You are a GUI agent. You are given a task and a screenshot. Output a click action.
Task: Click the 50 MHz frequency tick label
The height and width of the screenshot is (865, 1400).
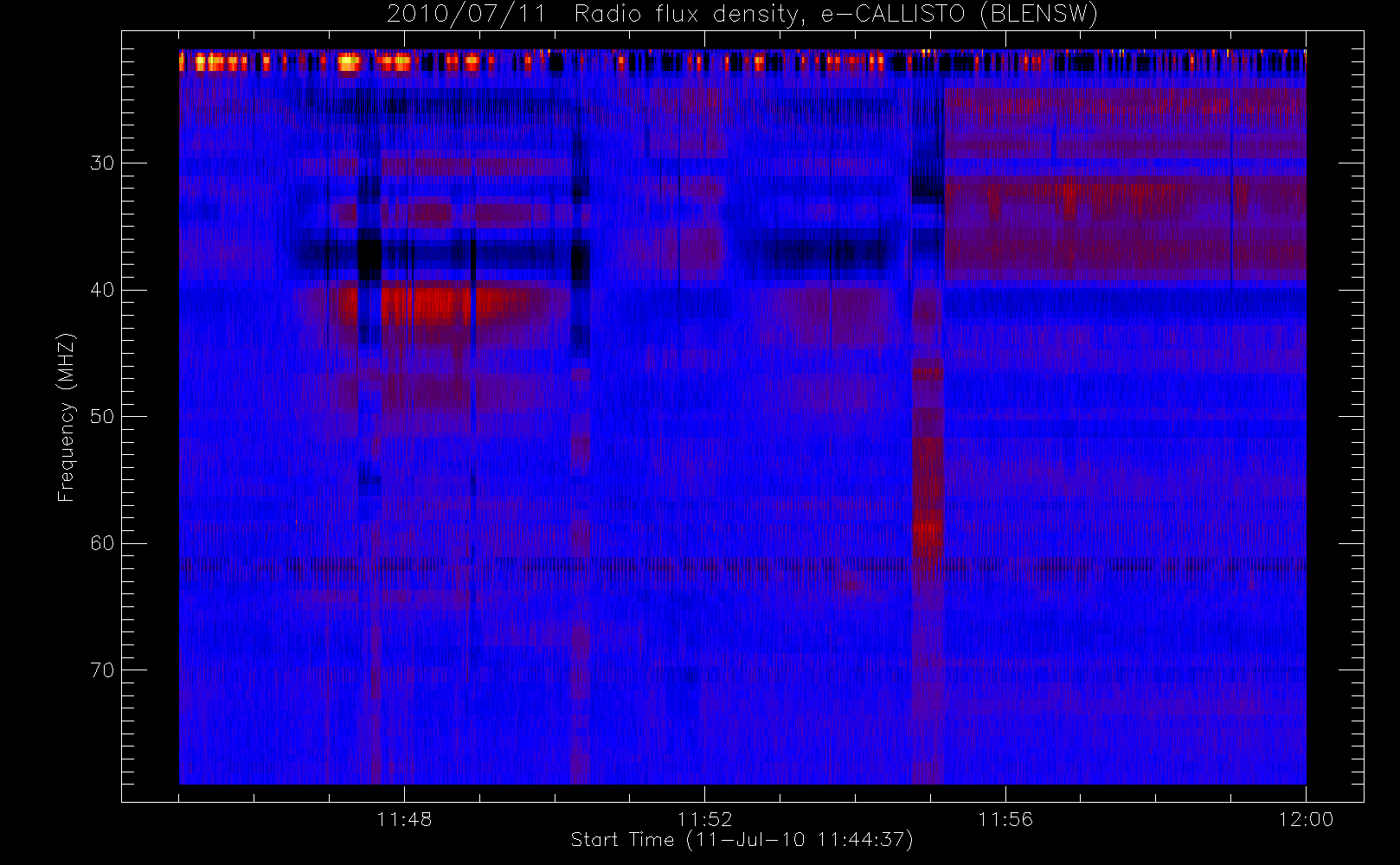coord(102,417)
